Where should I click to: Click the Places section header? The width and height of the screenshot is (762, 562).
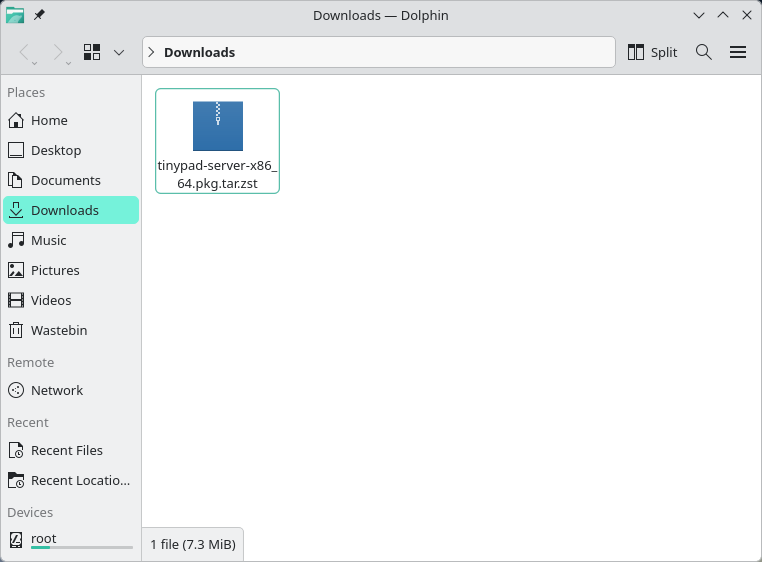coord(26,92)
